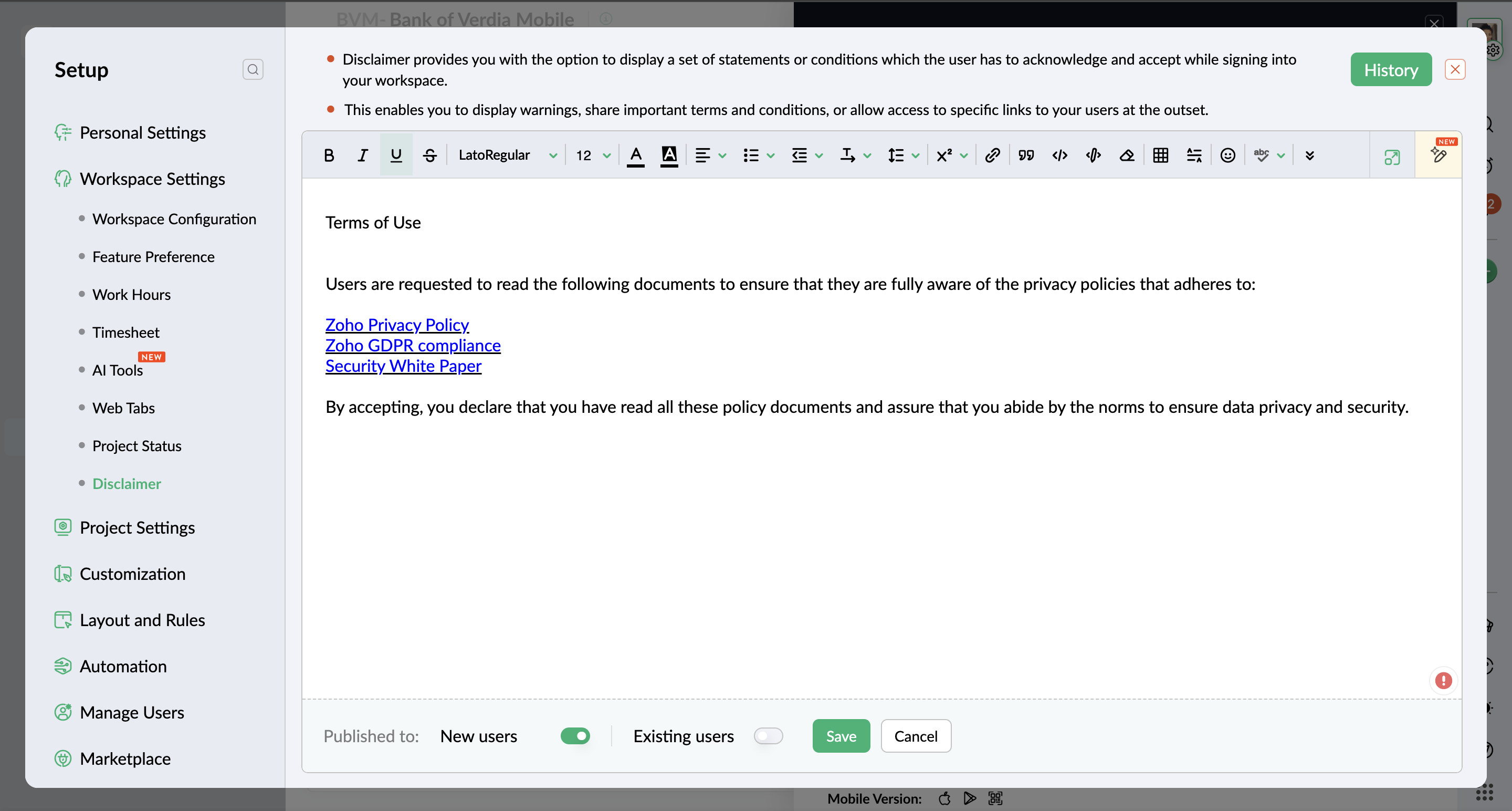Cancel disclaimer editing
This screenshot has height=811, width=1512.
pos(916,736)
